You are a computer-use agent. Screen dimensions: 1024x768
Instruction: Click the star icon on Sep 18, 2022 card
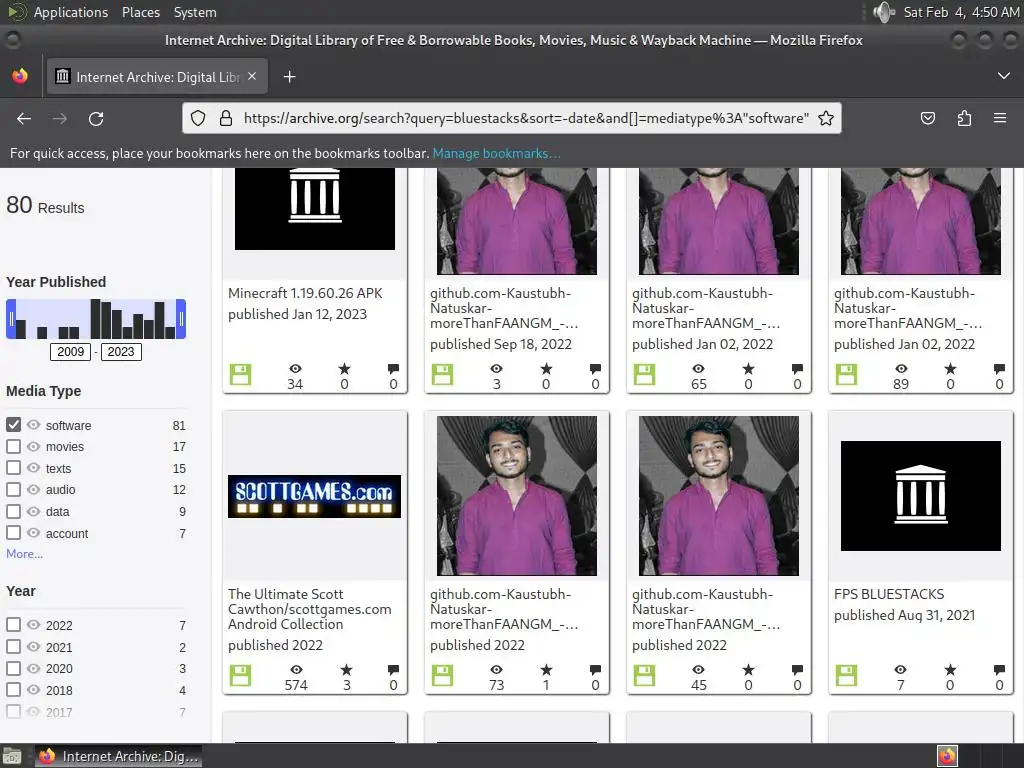tap(546, 369)
